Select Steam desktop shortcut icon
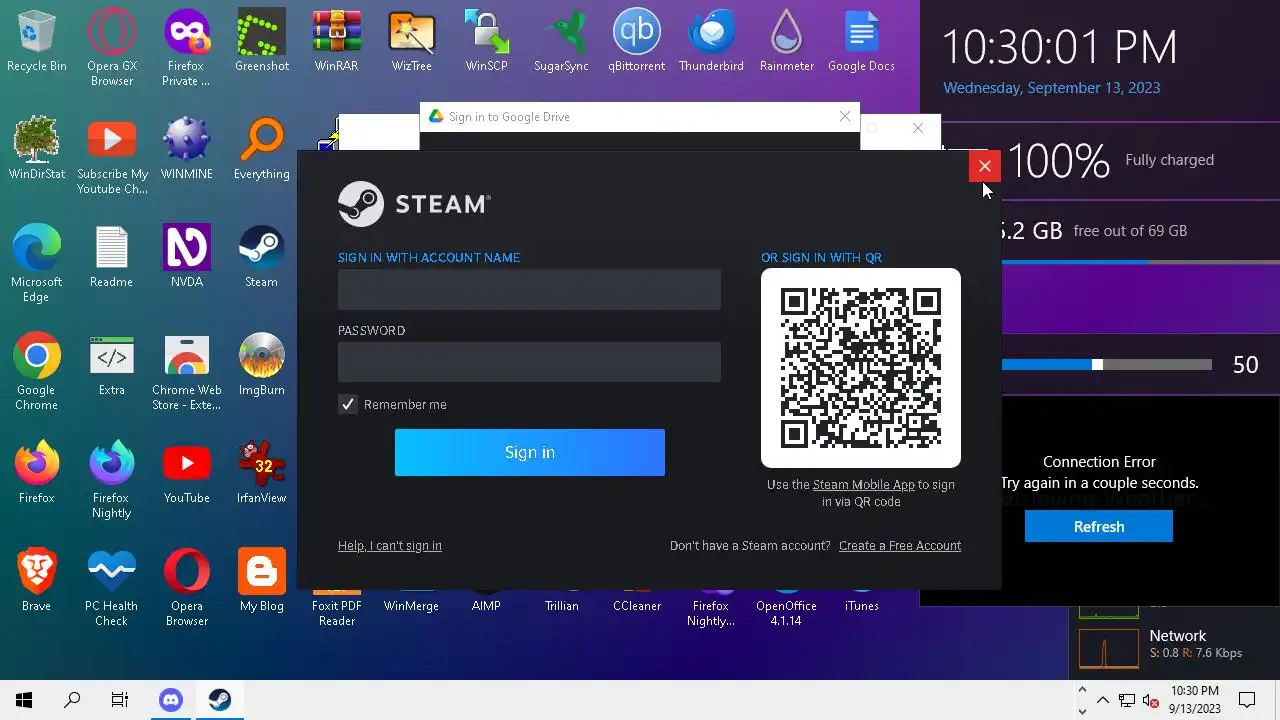 (x=261, y=258)
